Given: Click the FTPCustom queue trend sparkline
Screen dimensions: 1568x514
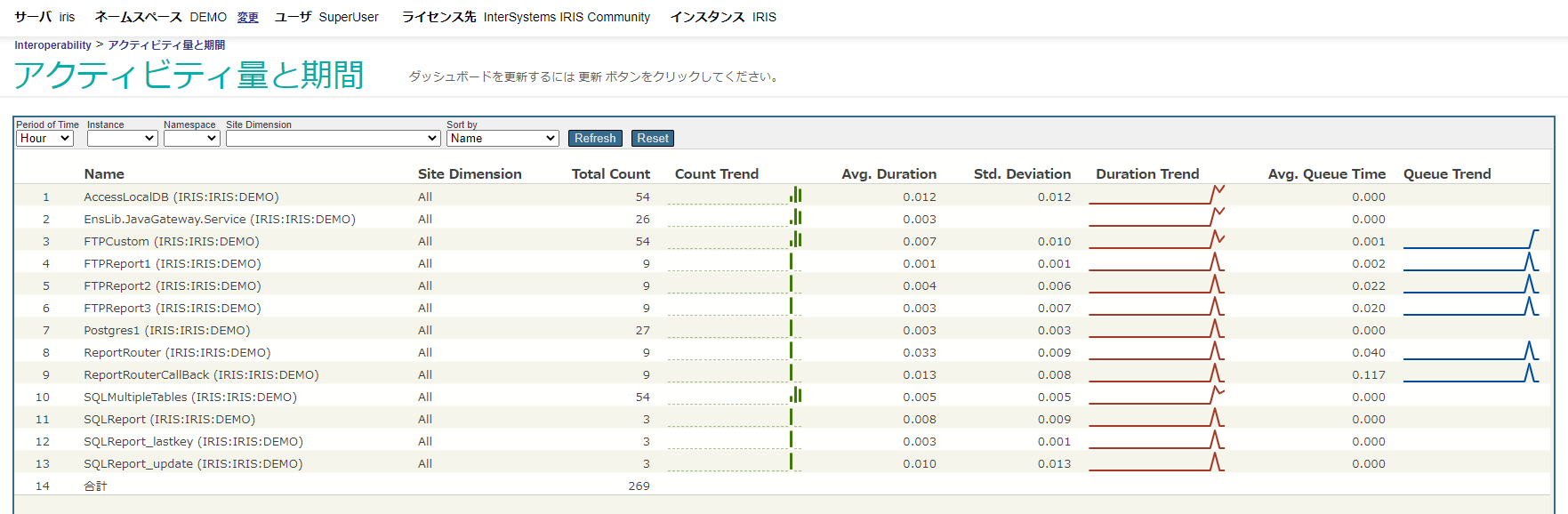Looking at the screenshot, I should click(1471, 240).
